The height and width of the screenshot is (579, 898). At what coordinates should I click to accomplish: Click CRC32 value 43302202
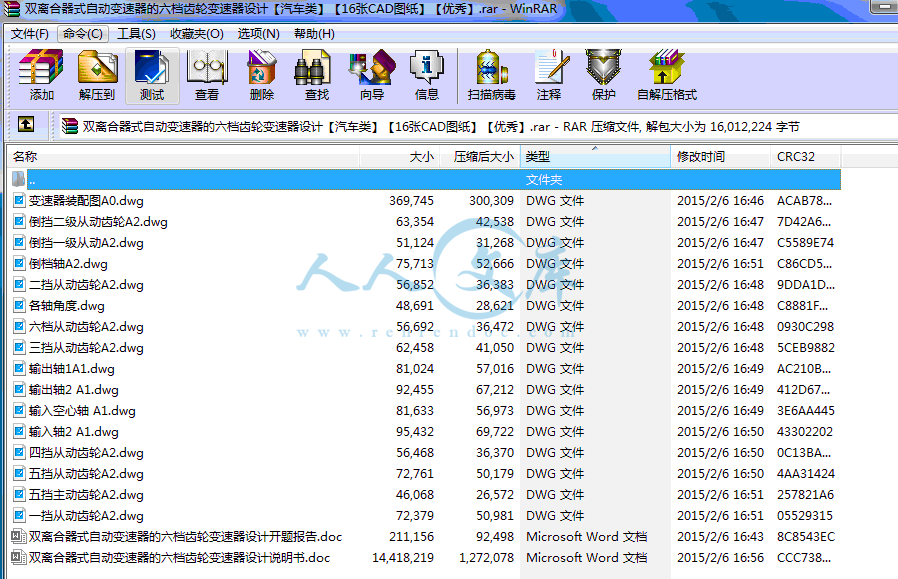(805, 431)
